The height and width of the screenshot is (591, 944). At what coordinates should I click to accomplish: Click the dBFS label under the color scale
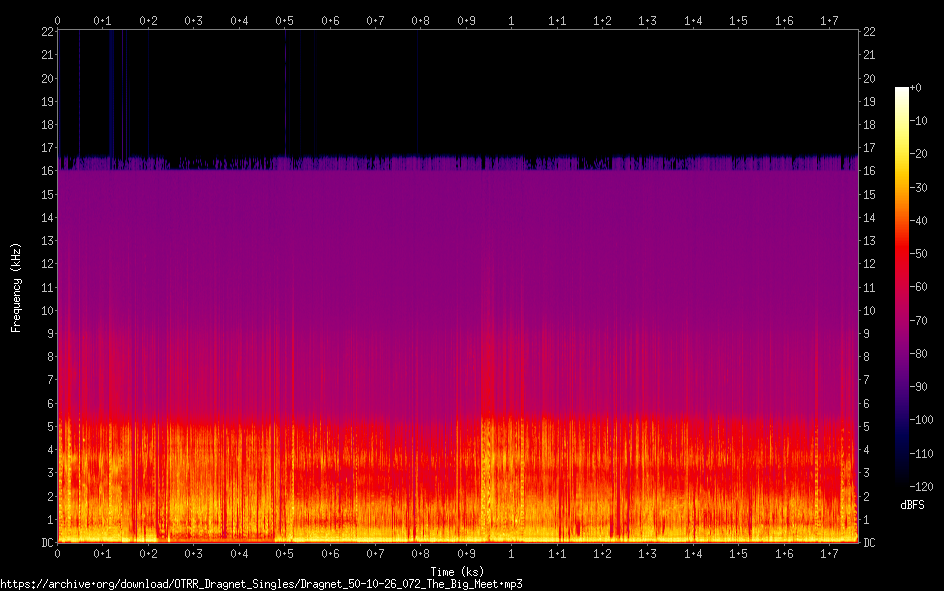[912, 505]
